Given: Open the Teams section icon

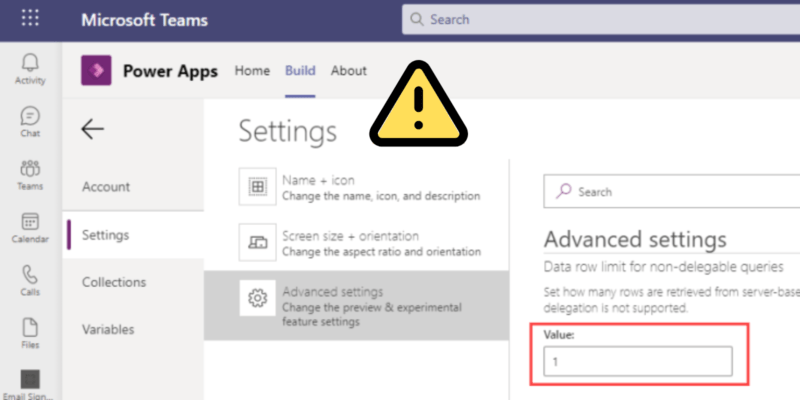Looking at the screenshot, I should (30, 173).
